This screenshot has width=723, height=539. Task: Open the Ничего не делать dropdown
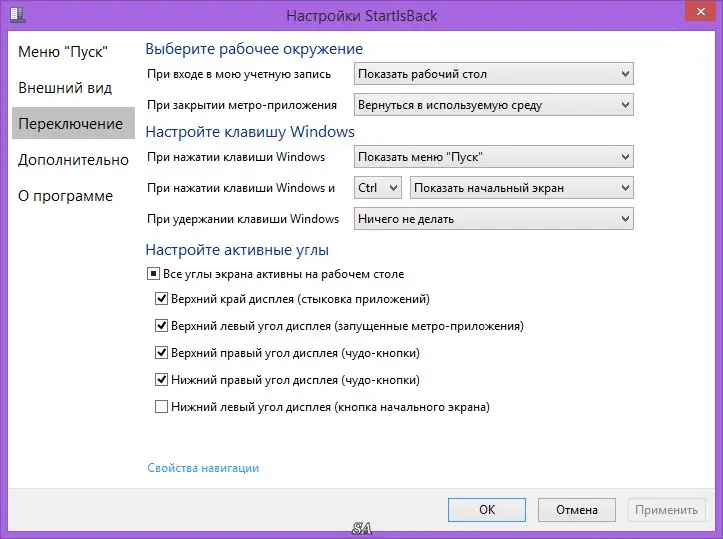coord(493,219)
